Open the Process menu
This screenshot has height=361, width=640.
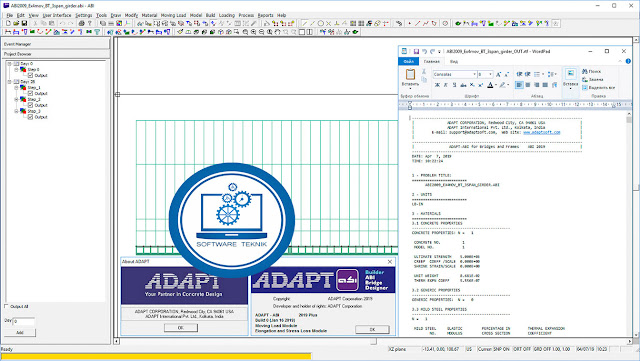(x=246, y=15)
